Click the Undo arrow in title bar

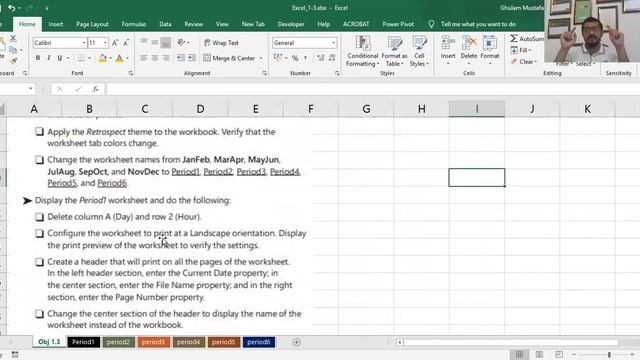coord(11,8)
